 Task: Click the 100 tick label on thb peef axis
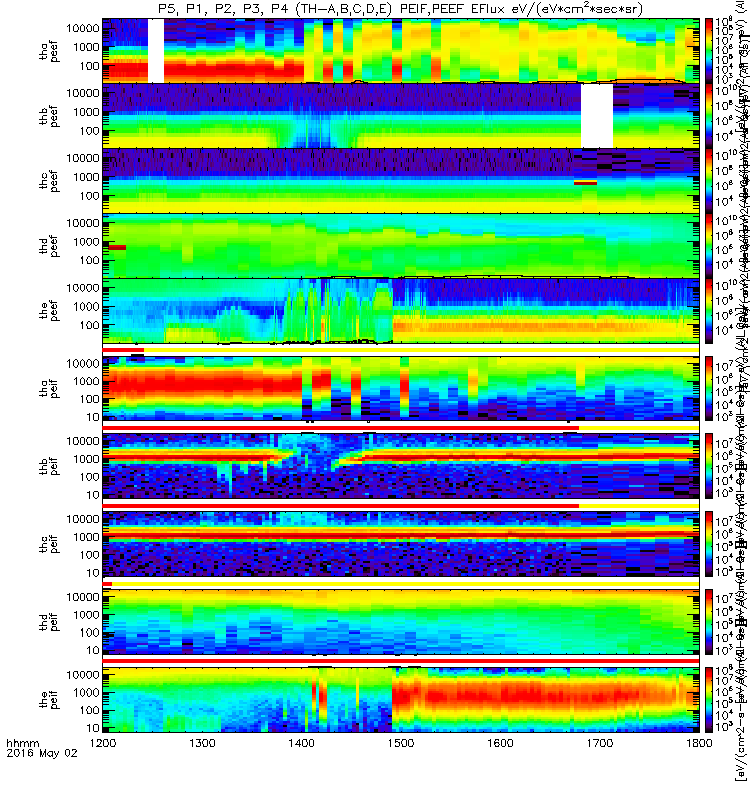tap(89, 131)
